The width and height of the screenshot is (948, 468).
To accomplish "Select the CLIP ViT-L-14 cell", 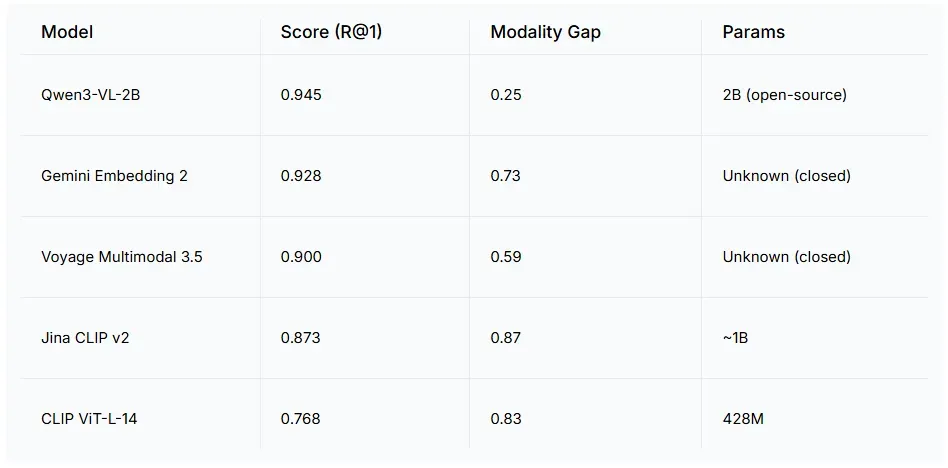I will pyautogui.click(x=89, y=418).
